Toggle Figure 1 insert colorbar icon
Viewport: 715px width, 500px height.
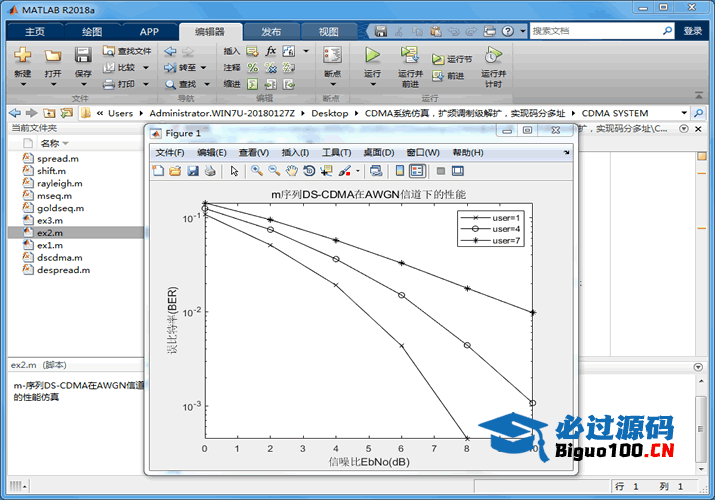pos(400,171)
